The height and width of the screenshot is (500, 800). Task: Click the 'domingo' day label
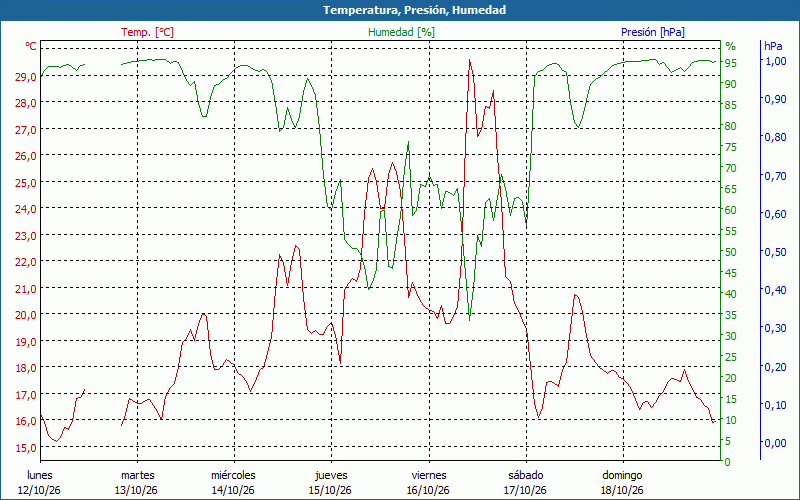622,476
